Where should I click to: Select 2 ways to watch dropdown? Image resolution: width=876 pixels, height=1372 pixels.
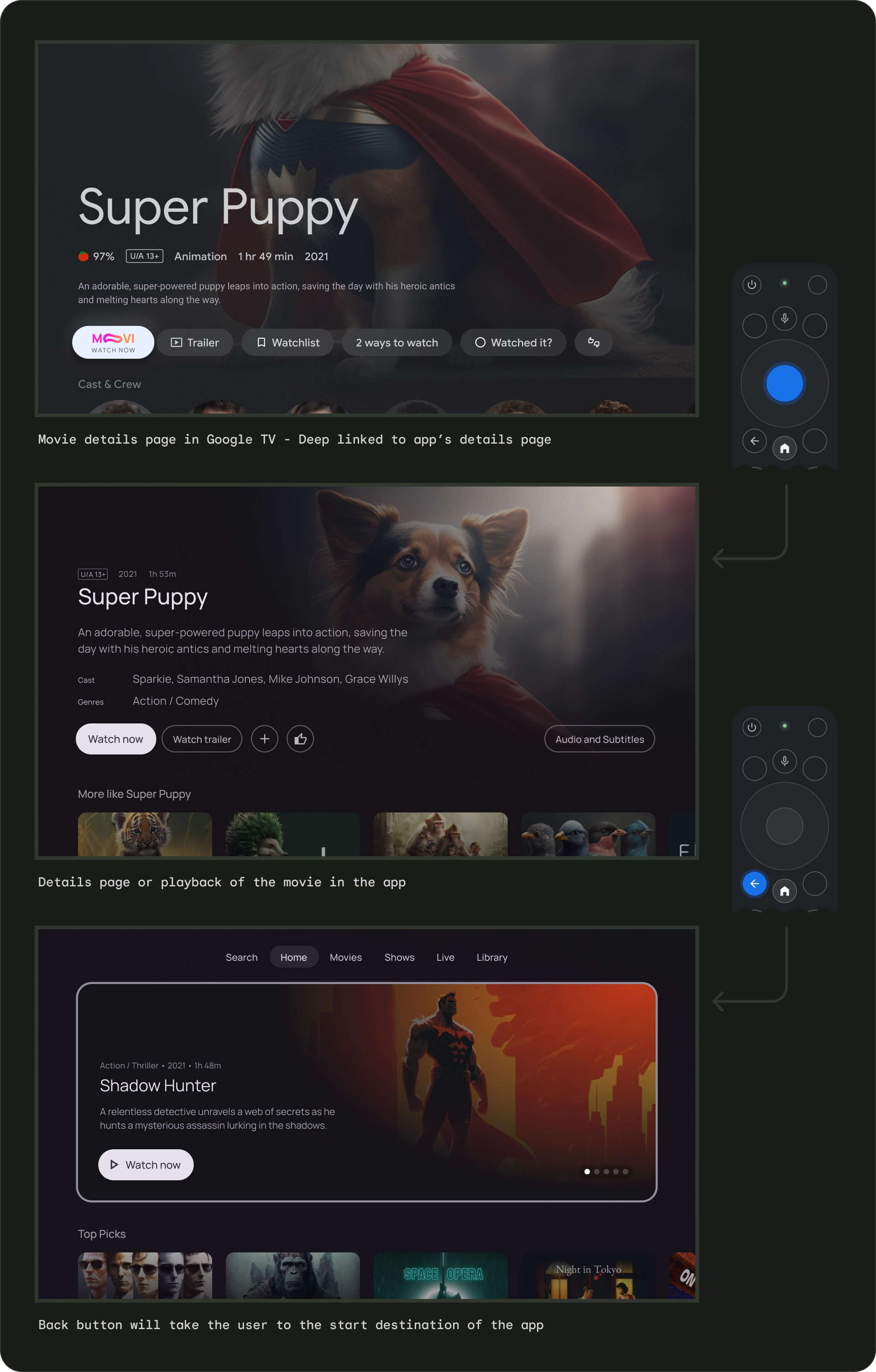(x=397, y=342)
